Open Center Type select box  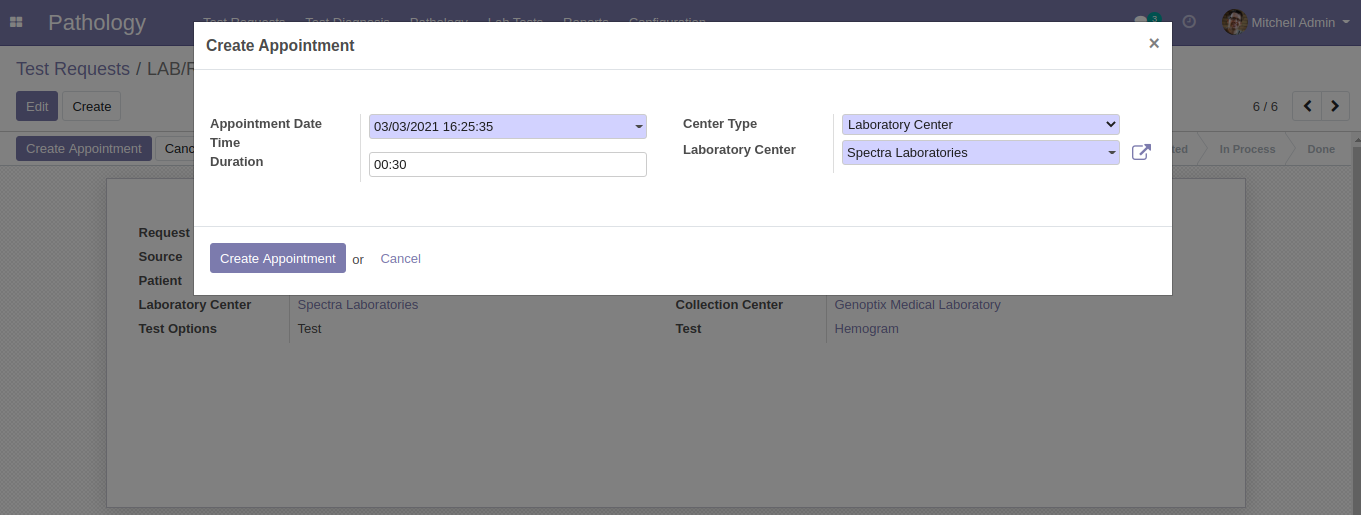pos(980,125)
